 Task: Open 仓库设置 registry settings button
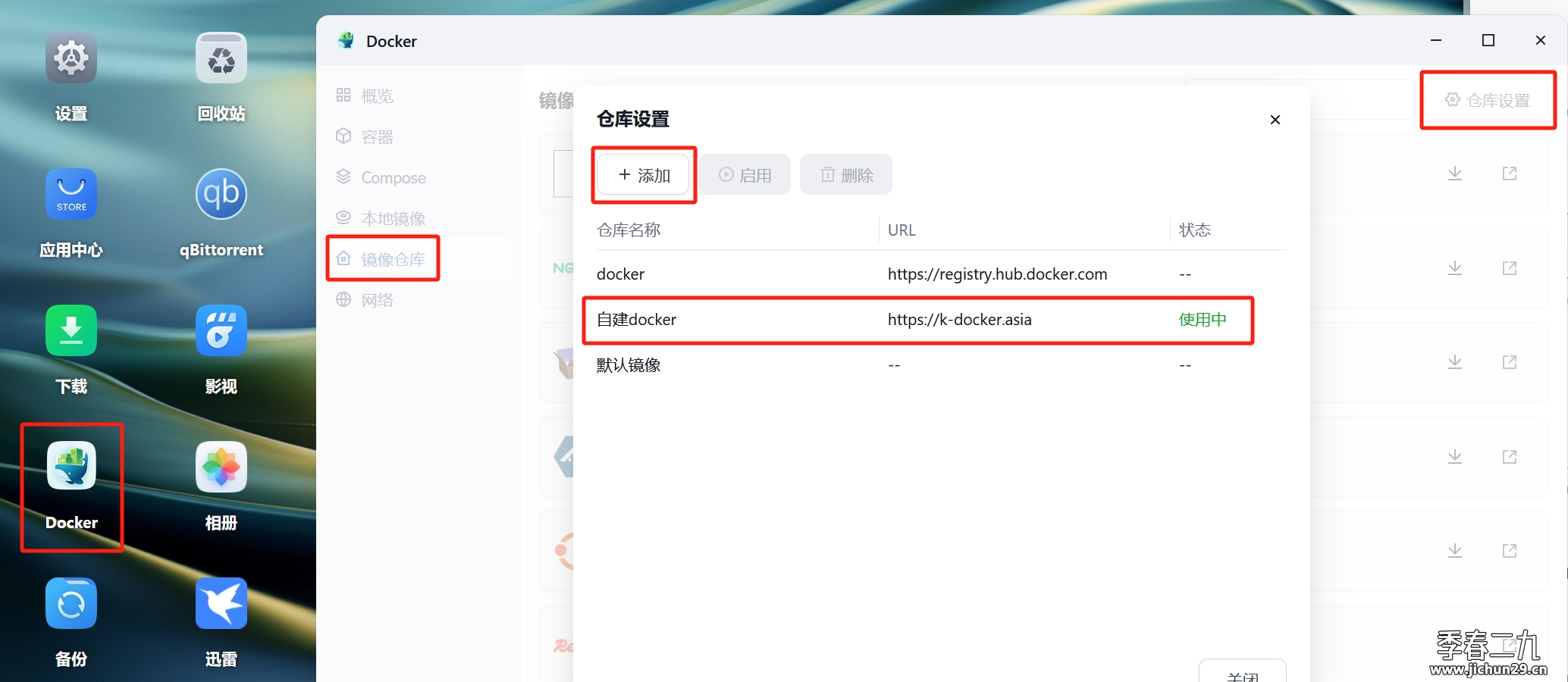click(x=1488, y=100)
